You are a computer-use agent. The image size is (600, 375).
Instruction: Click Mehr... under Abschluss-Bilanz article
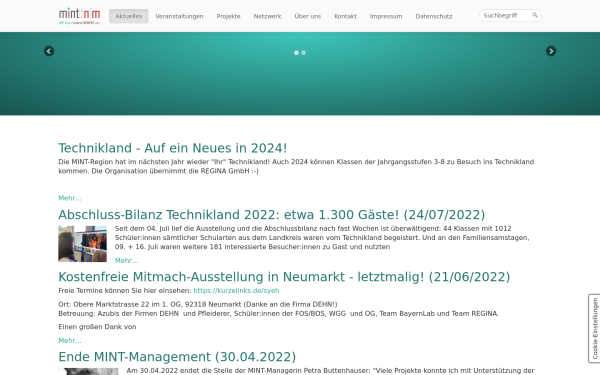point(126,261)
